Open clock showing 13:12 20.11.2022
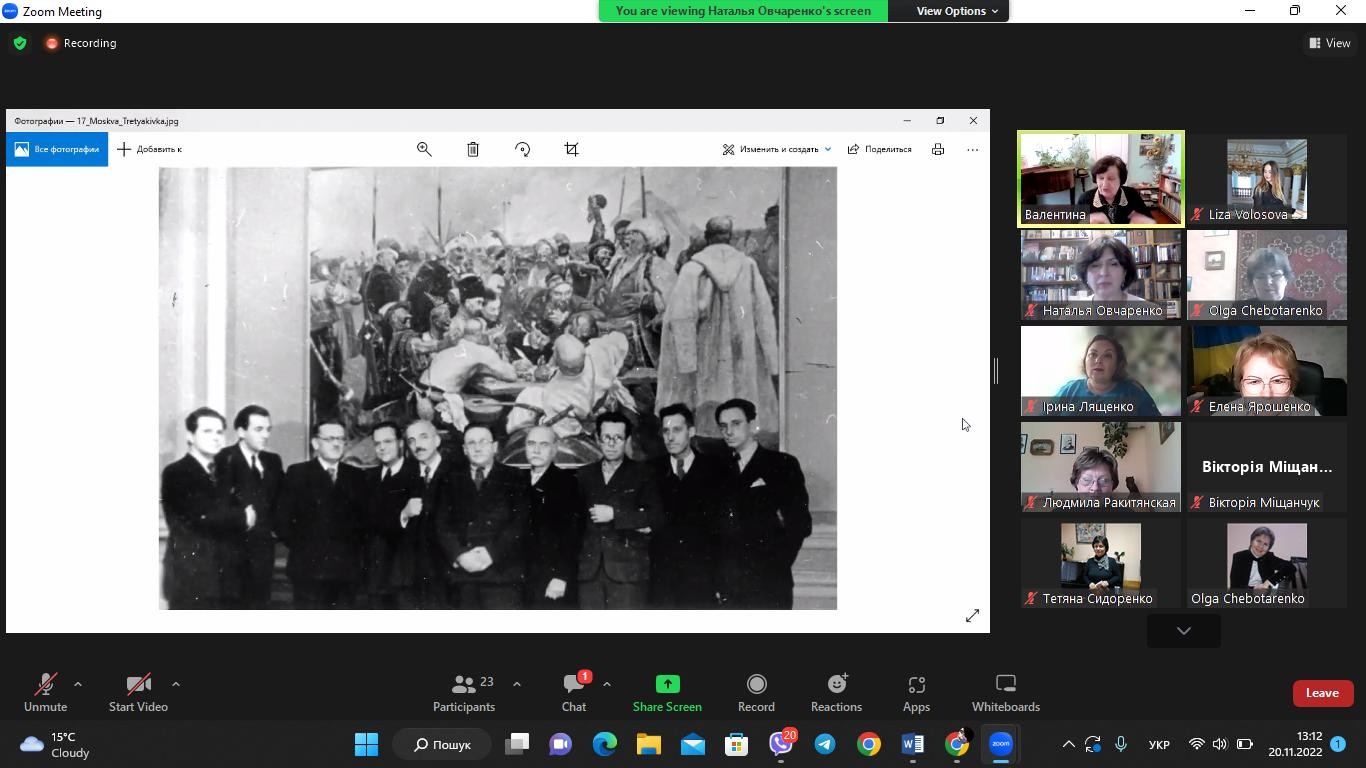The height and width of the screenshot is (768, 1366). click(x=1296, y=744)
